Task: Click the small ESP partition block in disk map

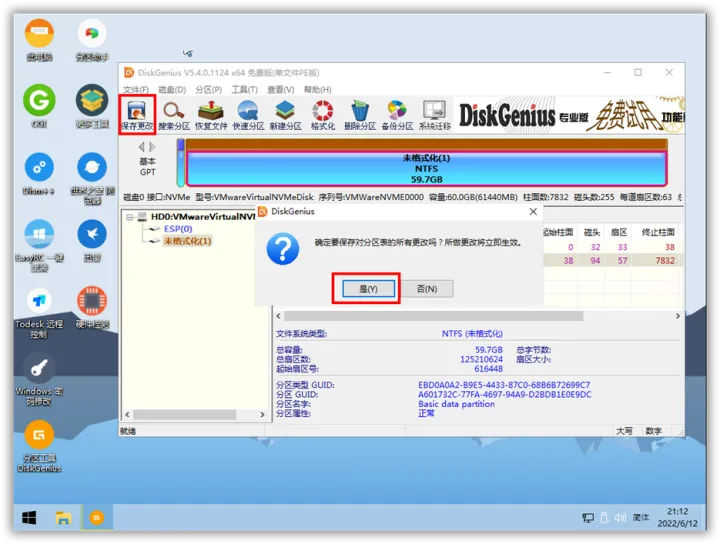Action: click(x=181, y=163)
